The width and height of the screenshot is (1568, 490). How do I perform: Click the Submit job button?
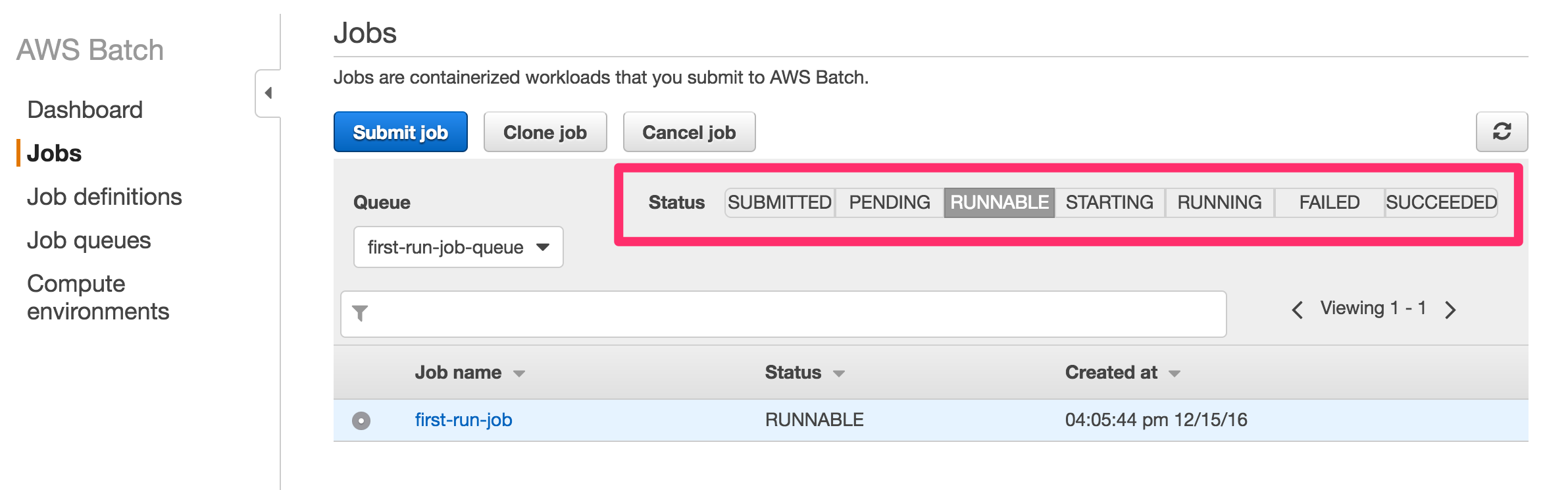pyautogui.click(x=401, y=132)
